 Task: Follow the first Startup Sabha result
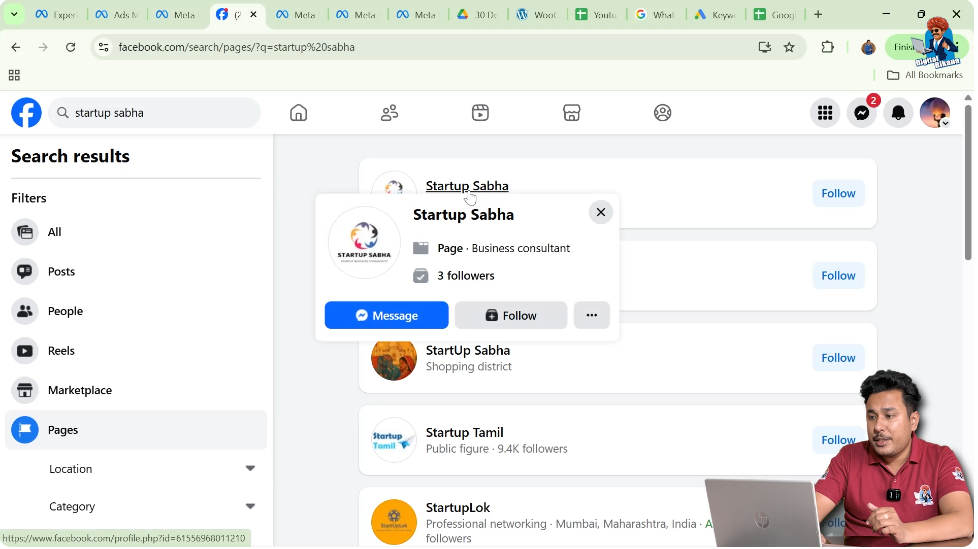pos(838,193)
